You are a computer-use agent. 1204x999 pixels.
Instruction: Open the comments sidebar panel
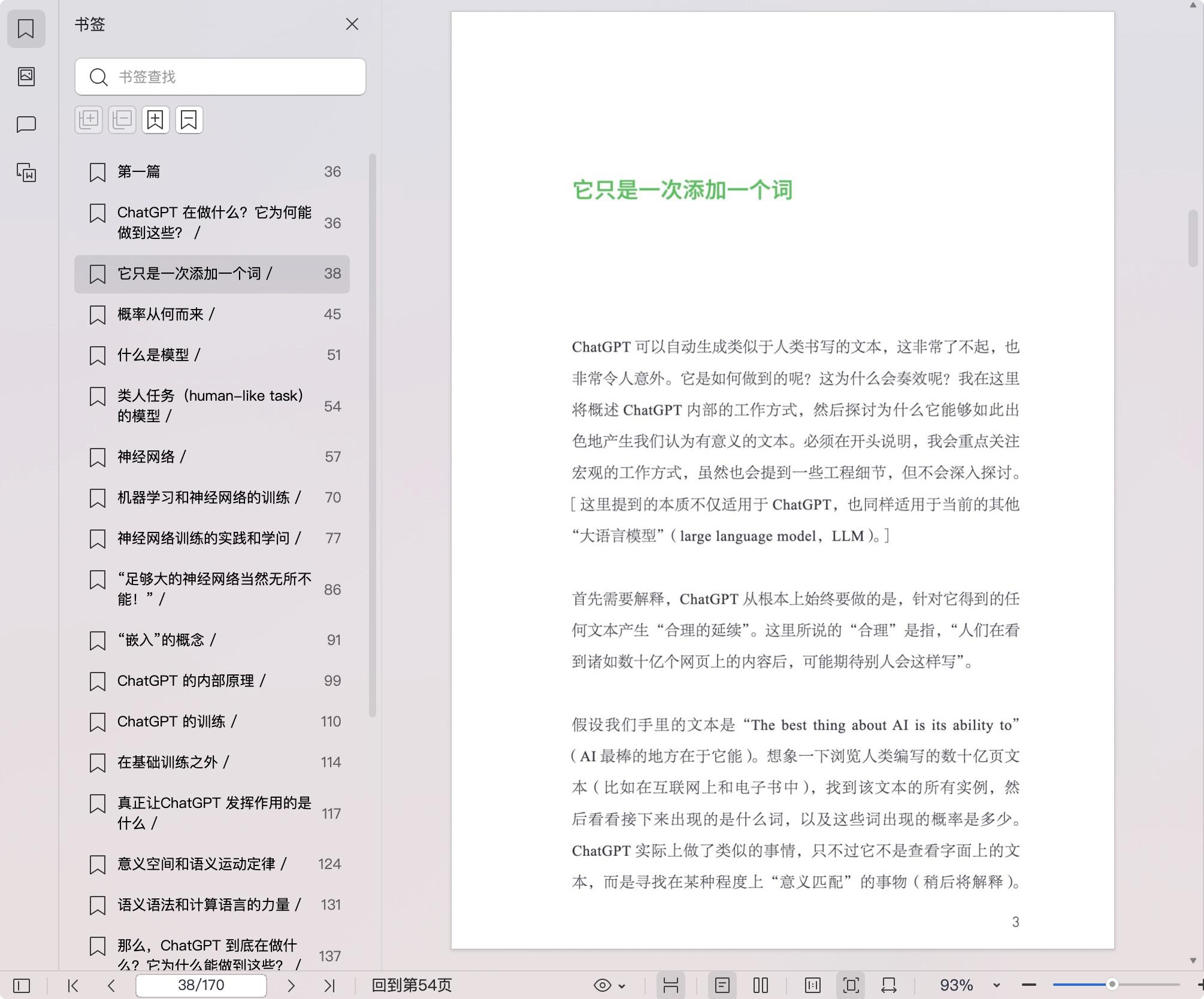(x=26, y=124)
